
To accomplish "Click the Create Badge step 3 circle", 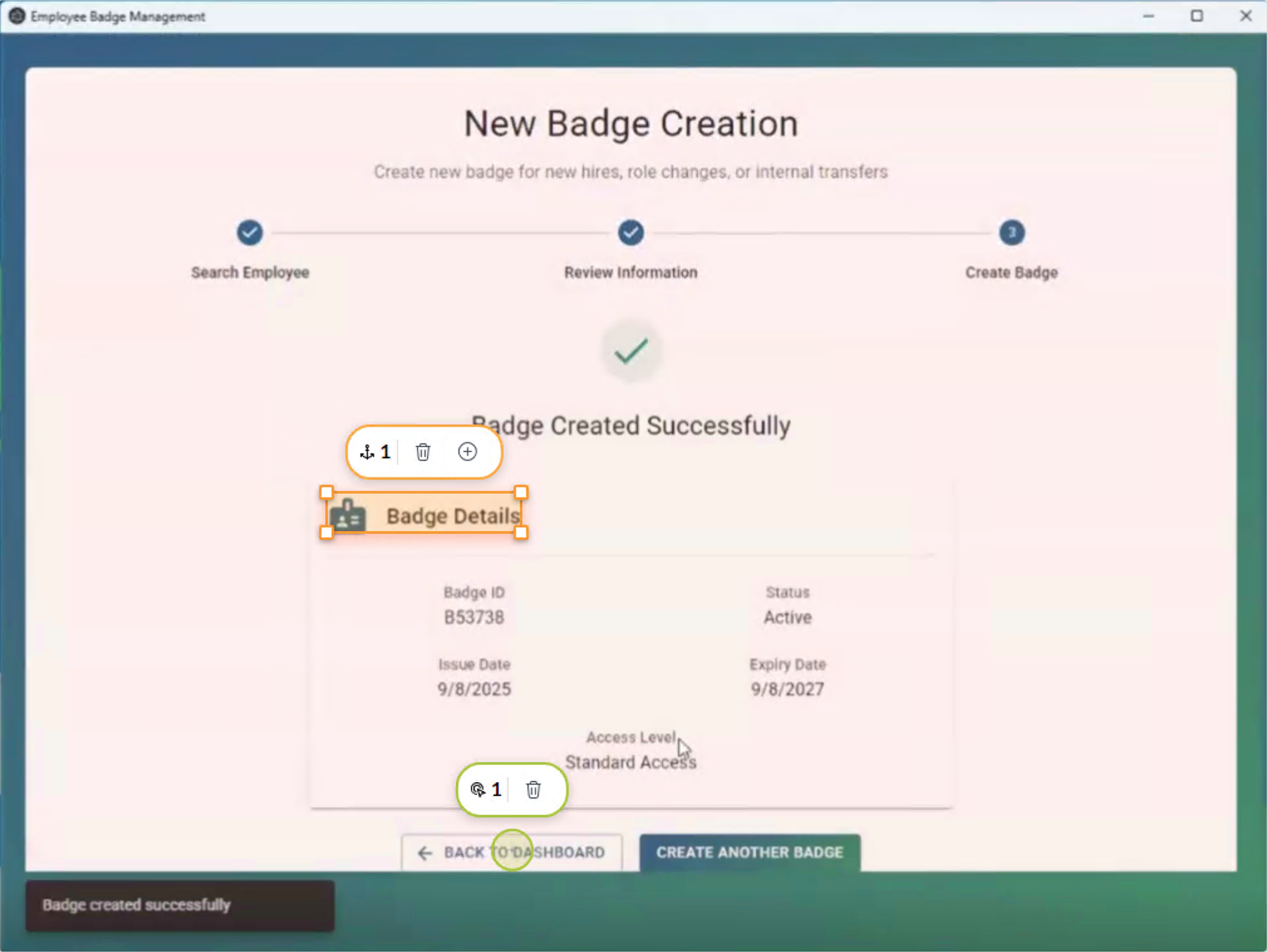I will tap(1011, 232).
